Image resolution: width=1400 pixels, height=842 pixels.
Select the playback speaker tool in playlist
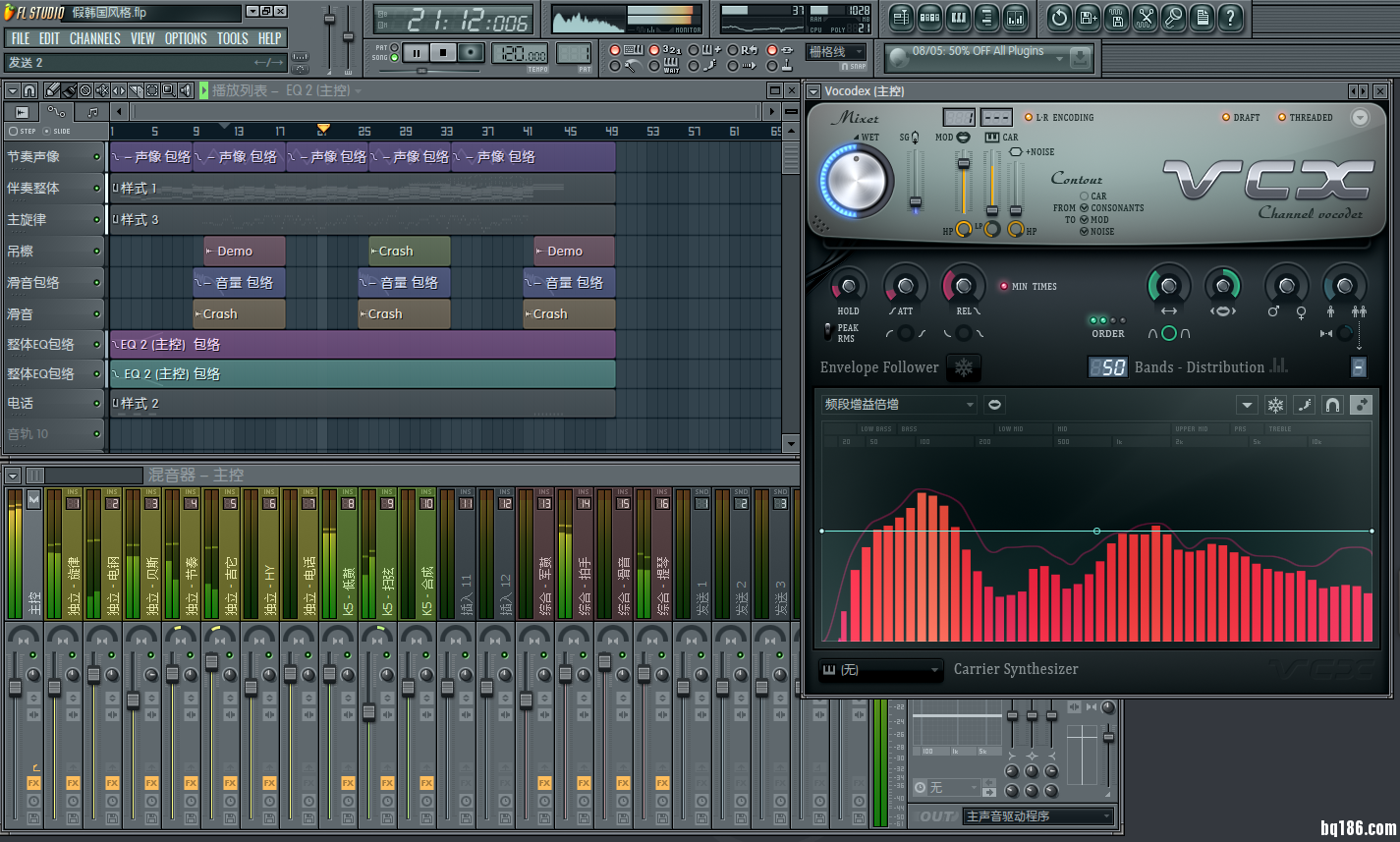point(185,90)
